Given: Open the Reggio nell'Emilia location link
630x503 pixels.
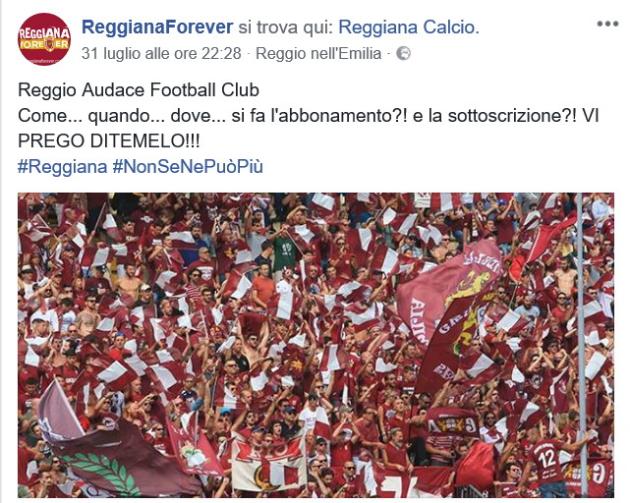Looking at the screenshot, I should coord(319,53).
